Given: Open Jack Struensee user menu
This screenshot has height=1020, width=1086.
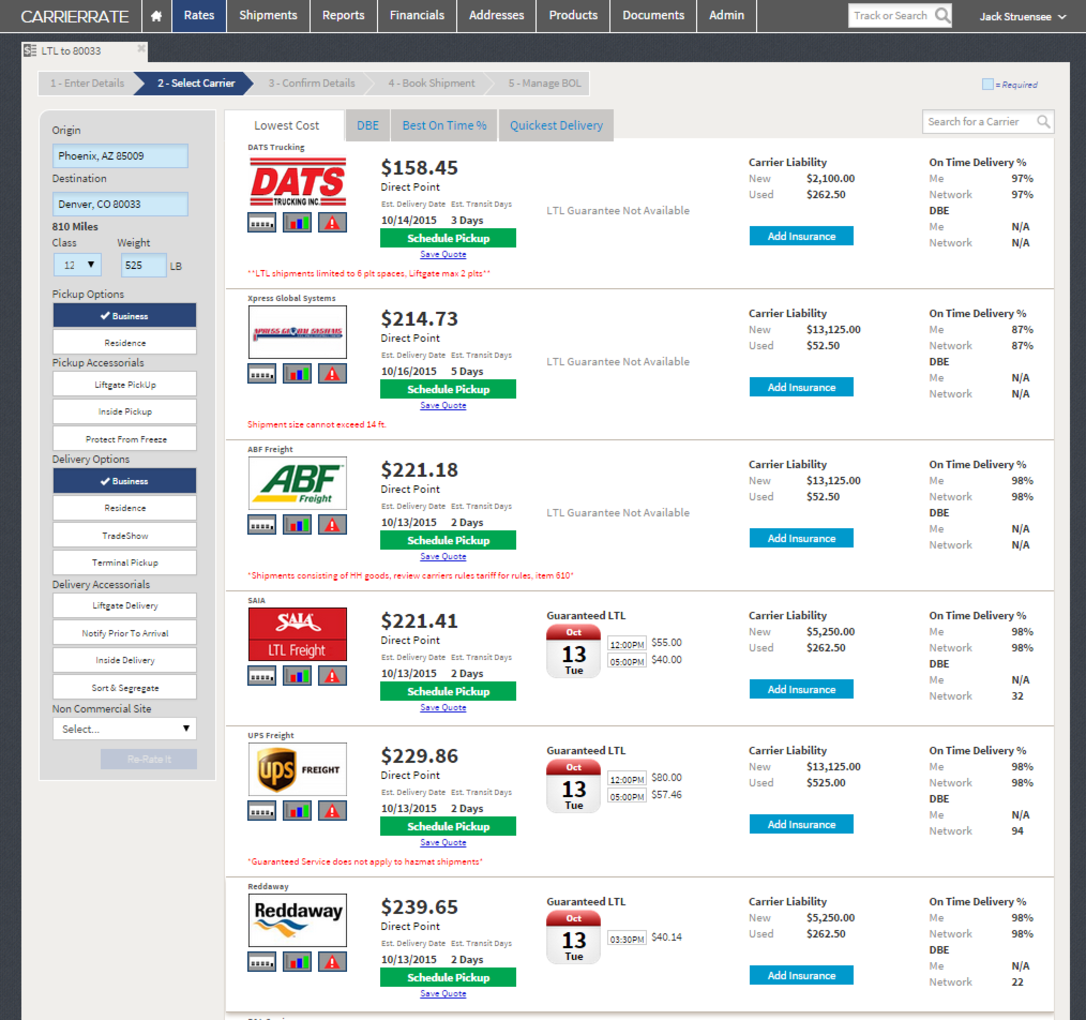Looking at the screenshot, I should pos(1022,16).
